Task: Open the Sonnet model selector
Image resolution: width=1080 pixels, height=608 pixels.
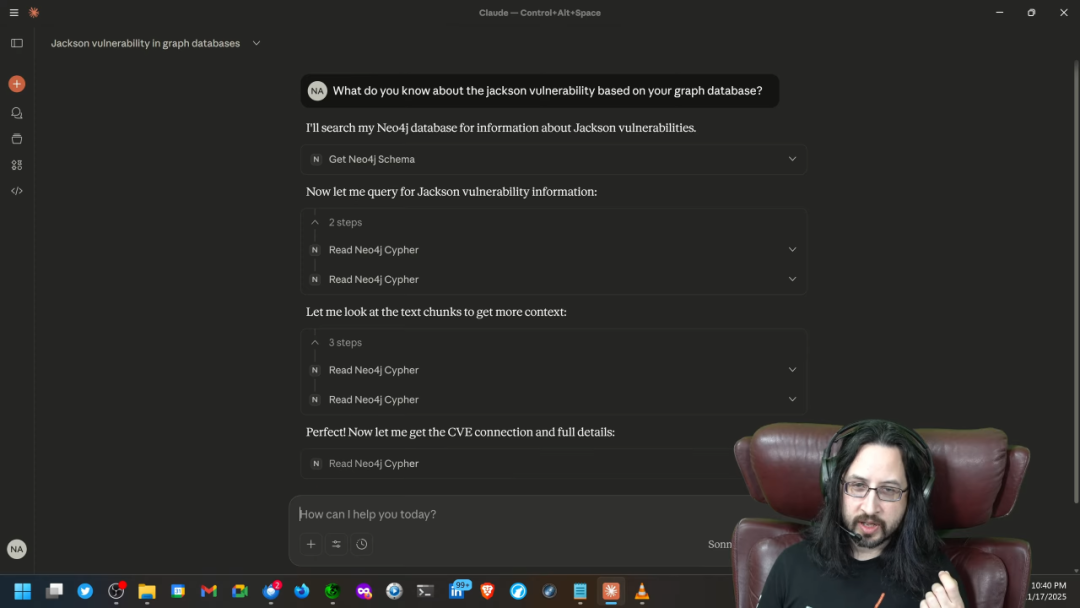Action: (x=720, y=544)
